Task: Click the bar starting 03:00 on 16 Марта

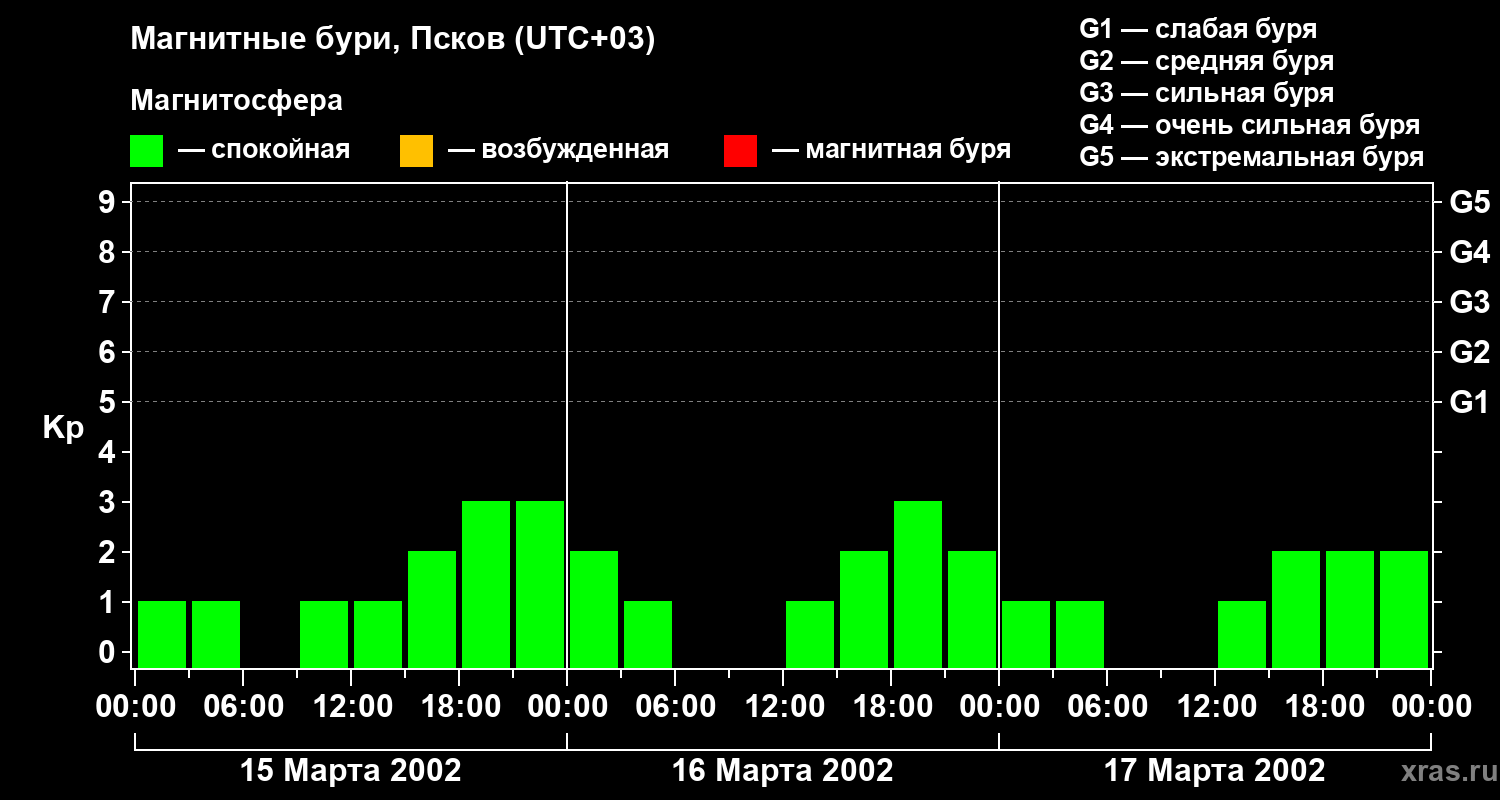Action: coord(648,634)
